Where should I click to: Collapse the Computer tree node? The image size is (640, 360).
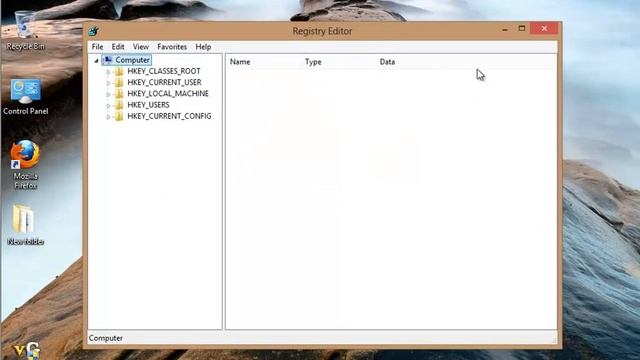tap(96, 61)
